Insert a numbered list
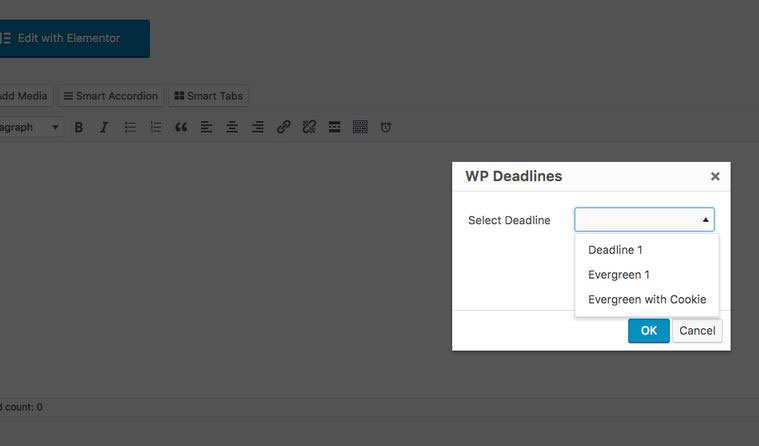759x446 pixels. (155, 127)
